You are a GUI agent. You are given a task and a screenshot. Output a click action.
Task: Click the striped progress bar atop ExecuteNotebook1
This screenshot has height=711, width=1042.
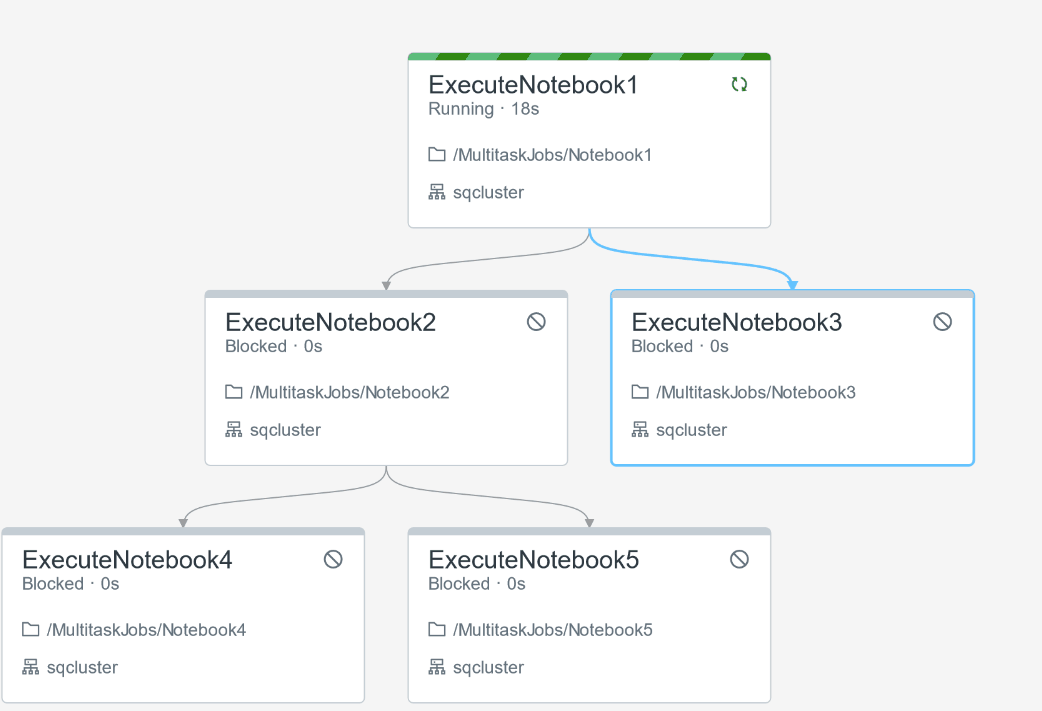click(589, 56)
